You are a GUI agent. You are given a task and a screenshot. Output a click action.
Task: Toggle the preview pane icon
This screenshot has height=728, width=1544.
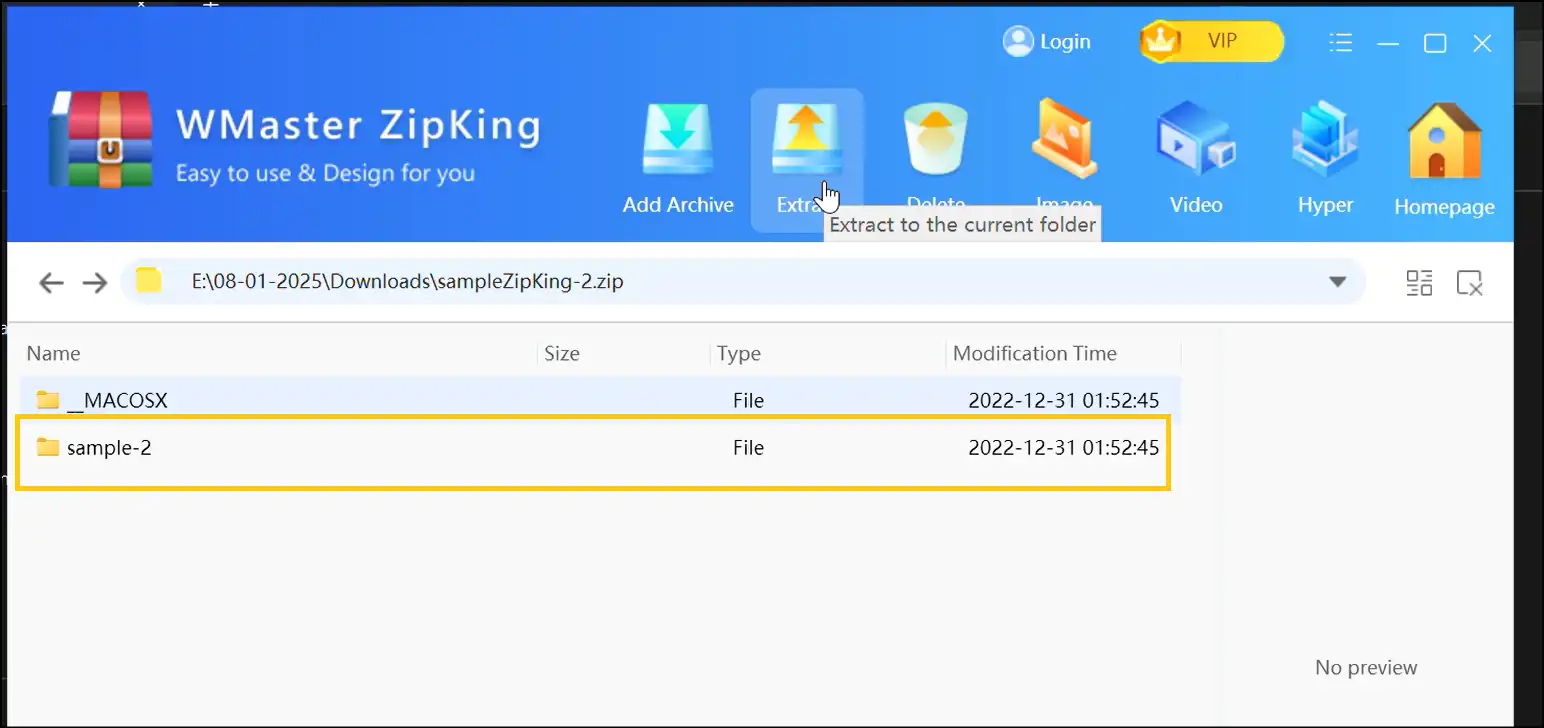pyautogui.click(x=1469, y=283)
